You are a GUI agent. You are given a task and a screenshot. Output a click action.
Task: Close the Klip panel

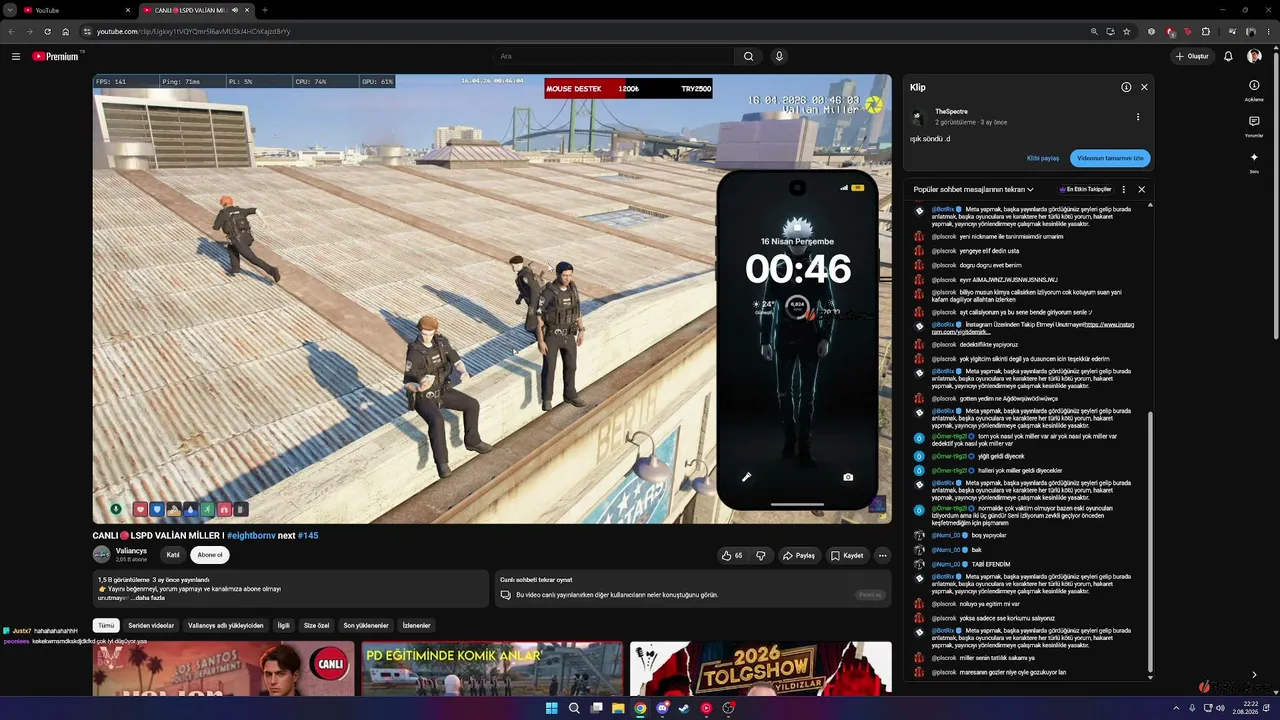point(1144,87)
